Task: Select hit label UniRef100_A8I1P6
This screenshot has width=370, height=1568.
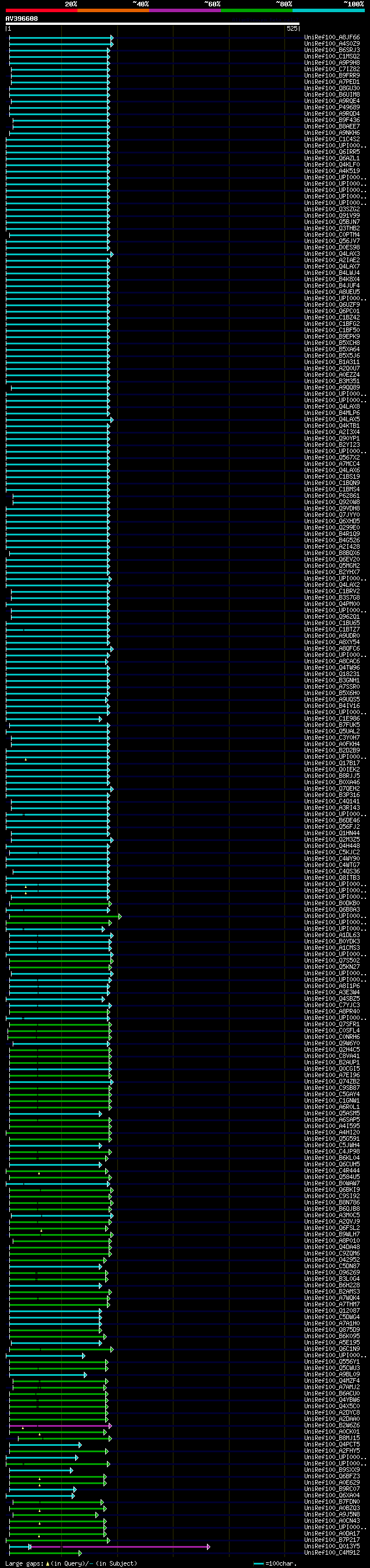Action: pyautogui.click(x=332, y=986)
